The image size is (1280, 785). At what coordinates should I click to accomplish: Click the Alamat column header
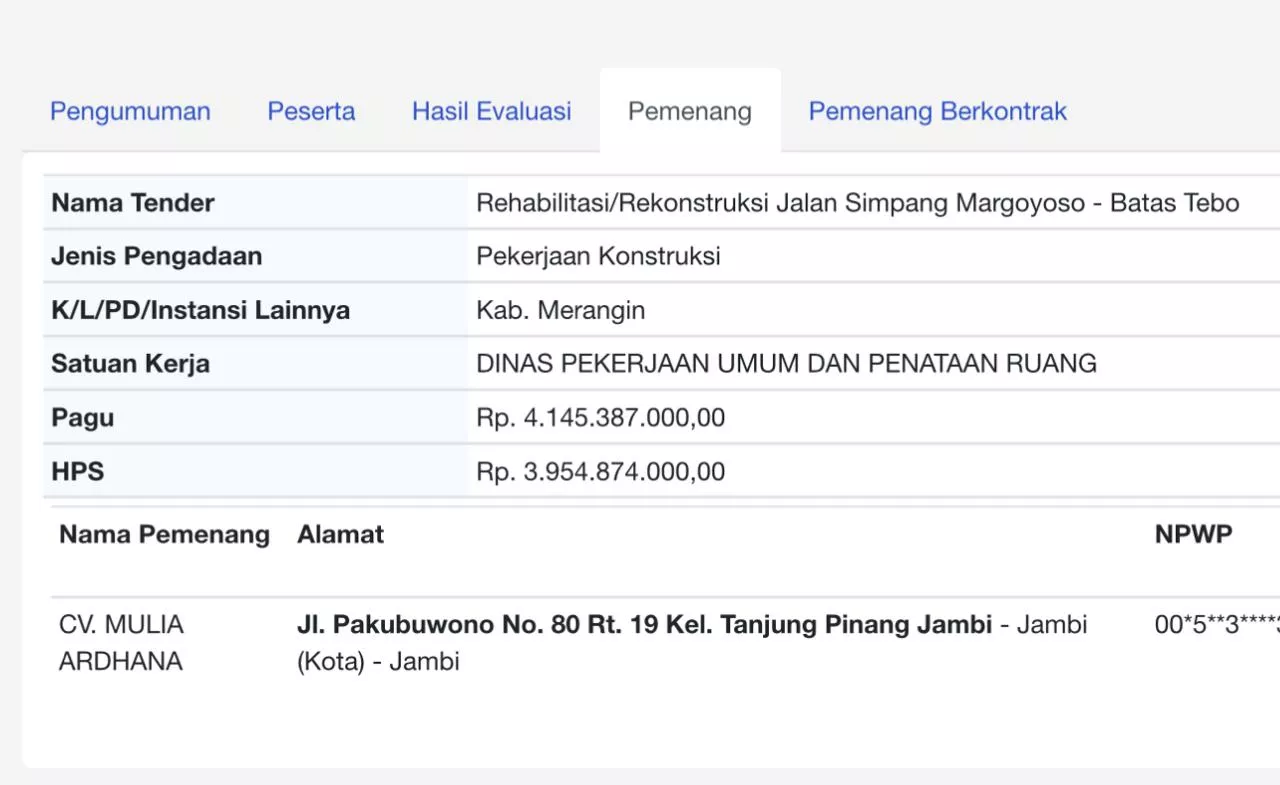[x=340, y=534]
